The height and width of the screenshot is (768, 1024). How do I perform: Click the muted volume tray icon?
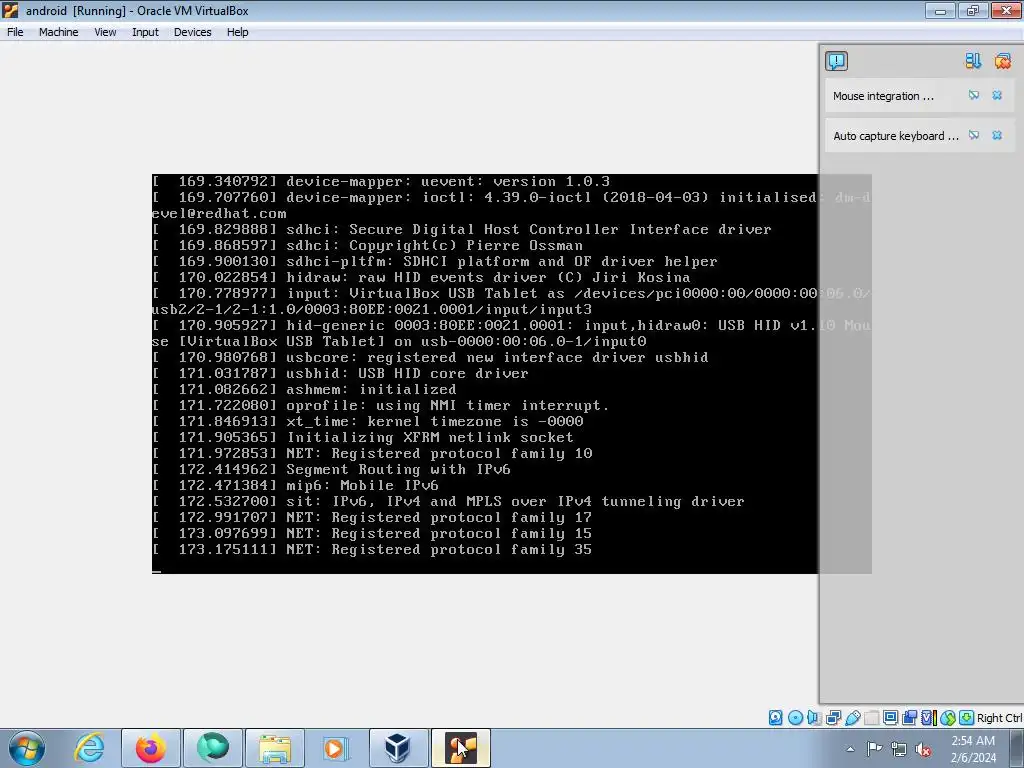pyautogui.click(x=923, y=750)
